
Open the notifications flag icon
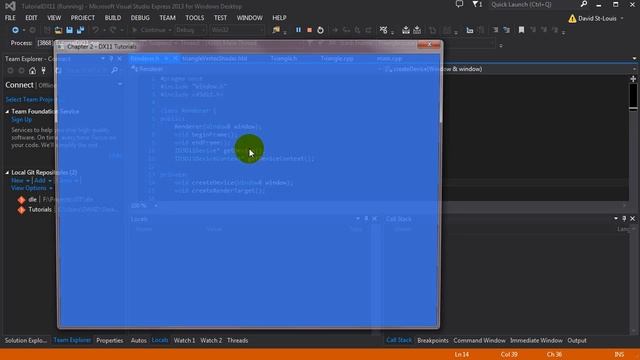[477, 4]
